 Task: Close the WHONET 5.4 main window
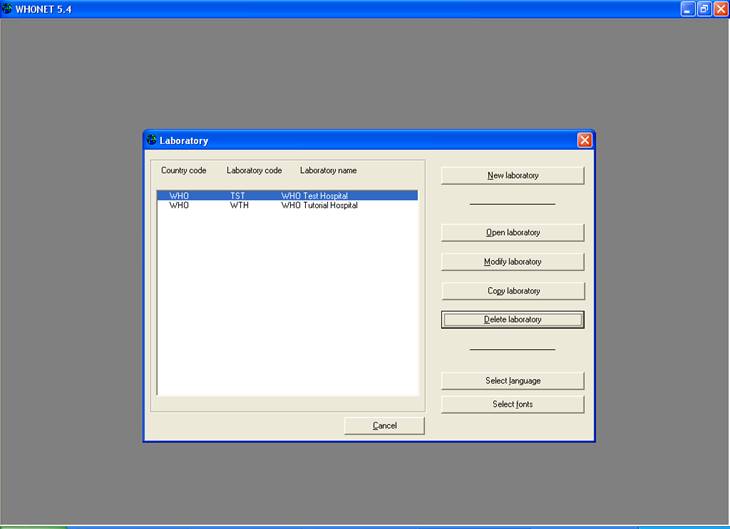[721, 9]
